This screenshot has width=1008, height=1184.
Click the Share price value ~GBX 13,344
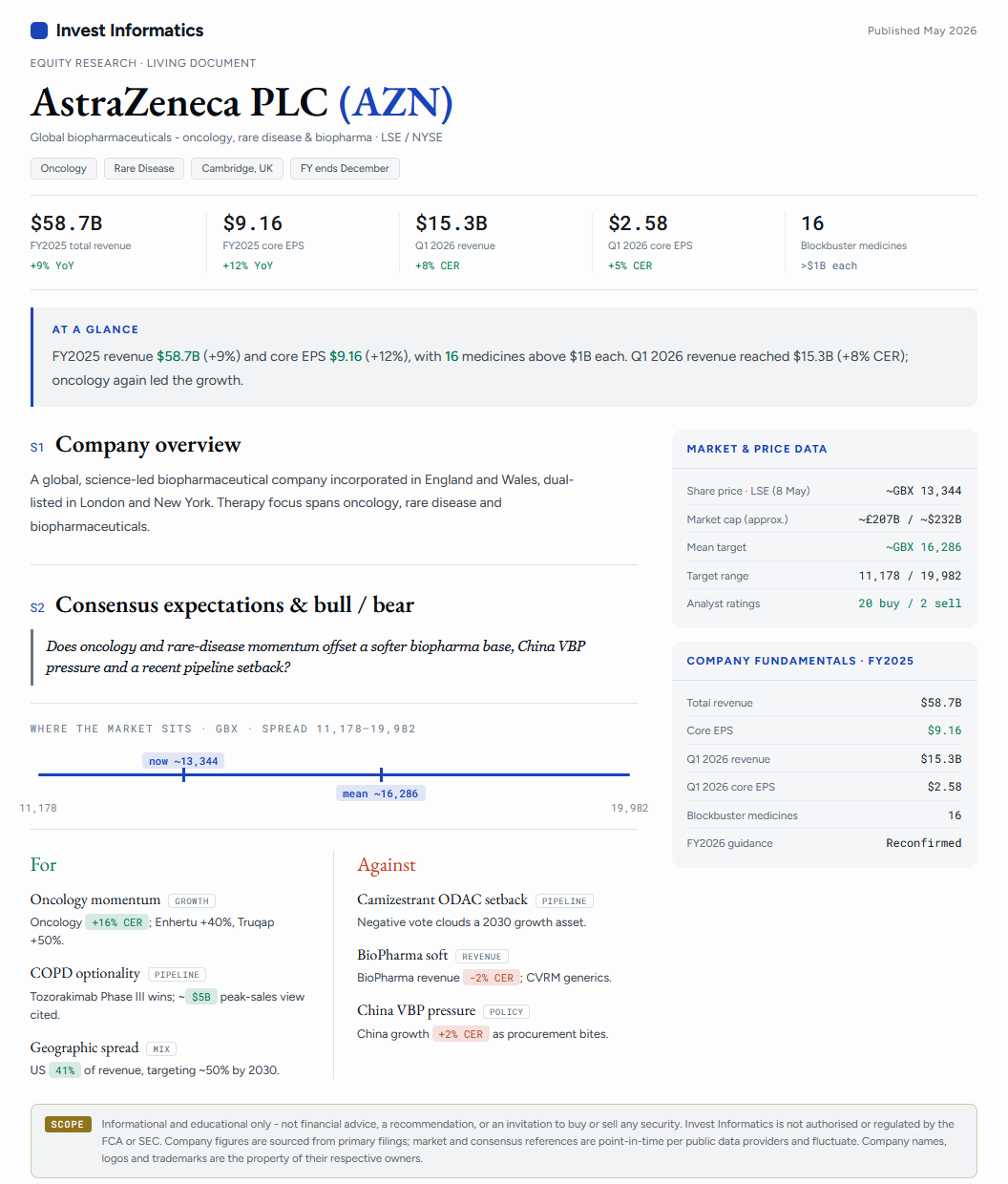[x=923, y=491]
